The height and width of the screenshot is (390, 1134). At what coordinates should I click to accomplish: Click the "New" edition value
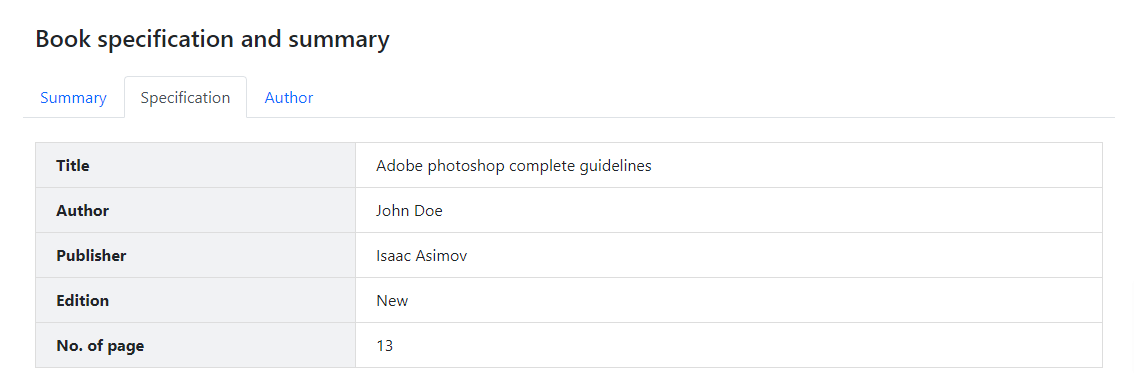(x=392, y=300)
